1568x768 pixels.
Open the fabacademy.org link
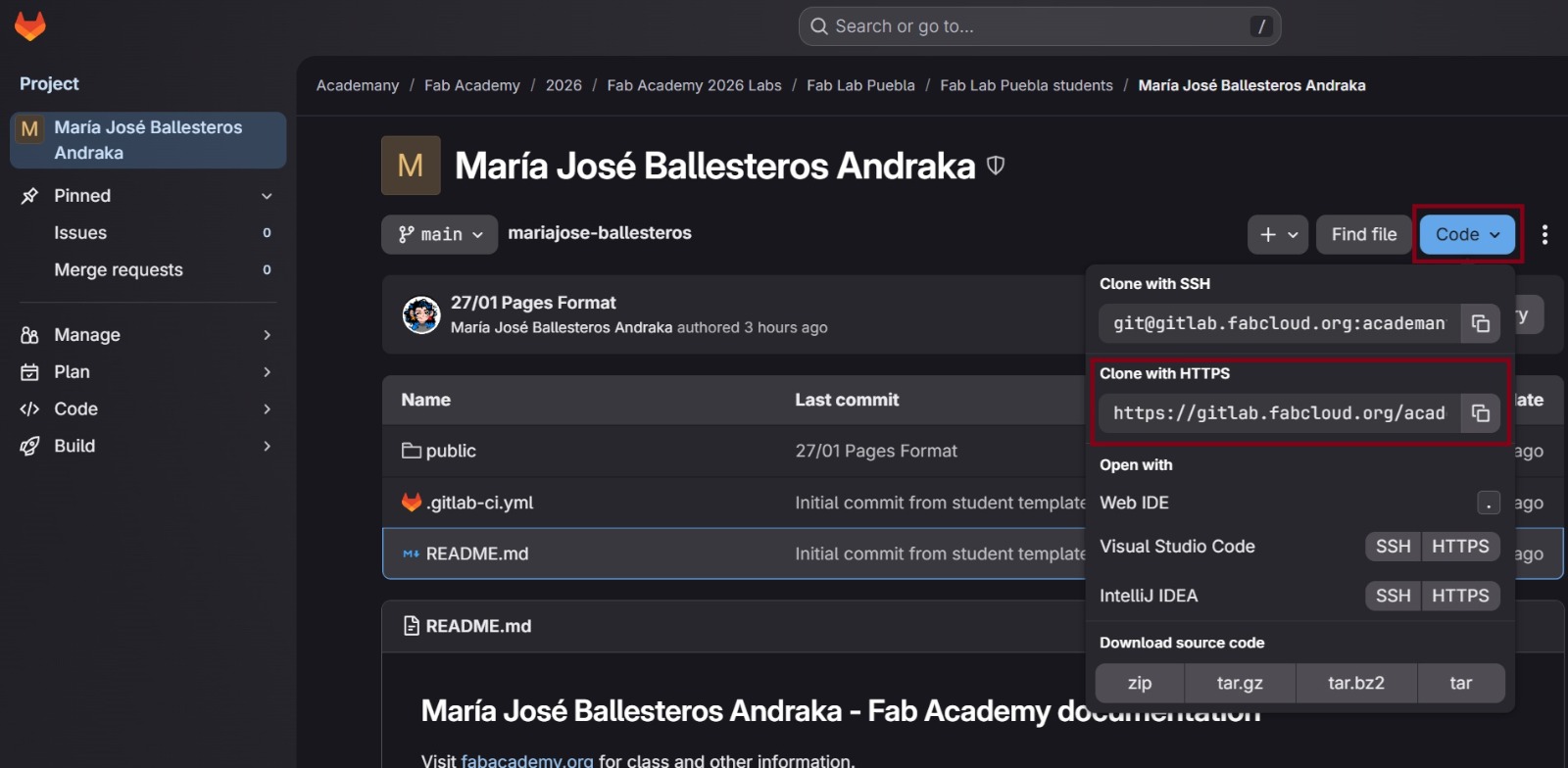(527, 760)
